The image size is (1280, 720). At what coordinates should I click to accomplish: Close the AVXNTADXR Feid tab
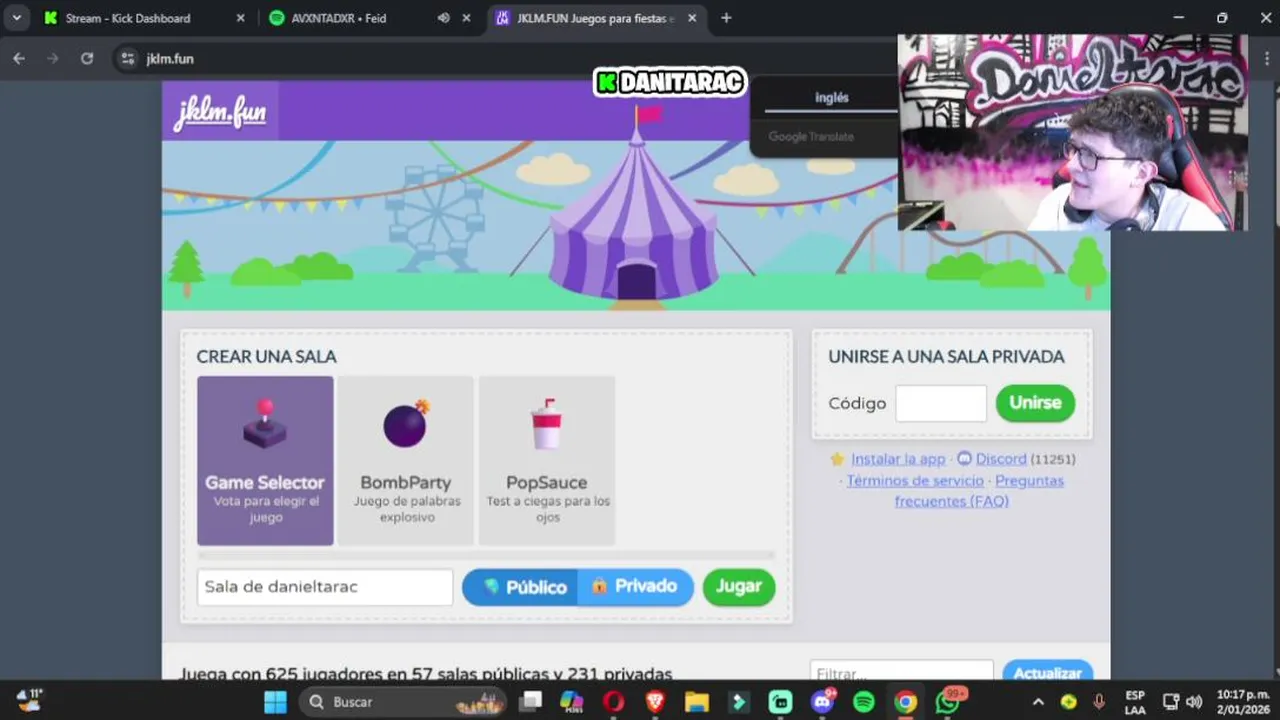tap(466, 18)
